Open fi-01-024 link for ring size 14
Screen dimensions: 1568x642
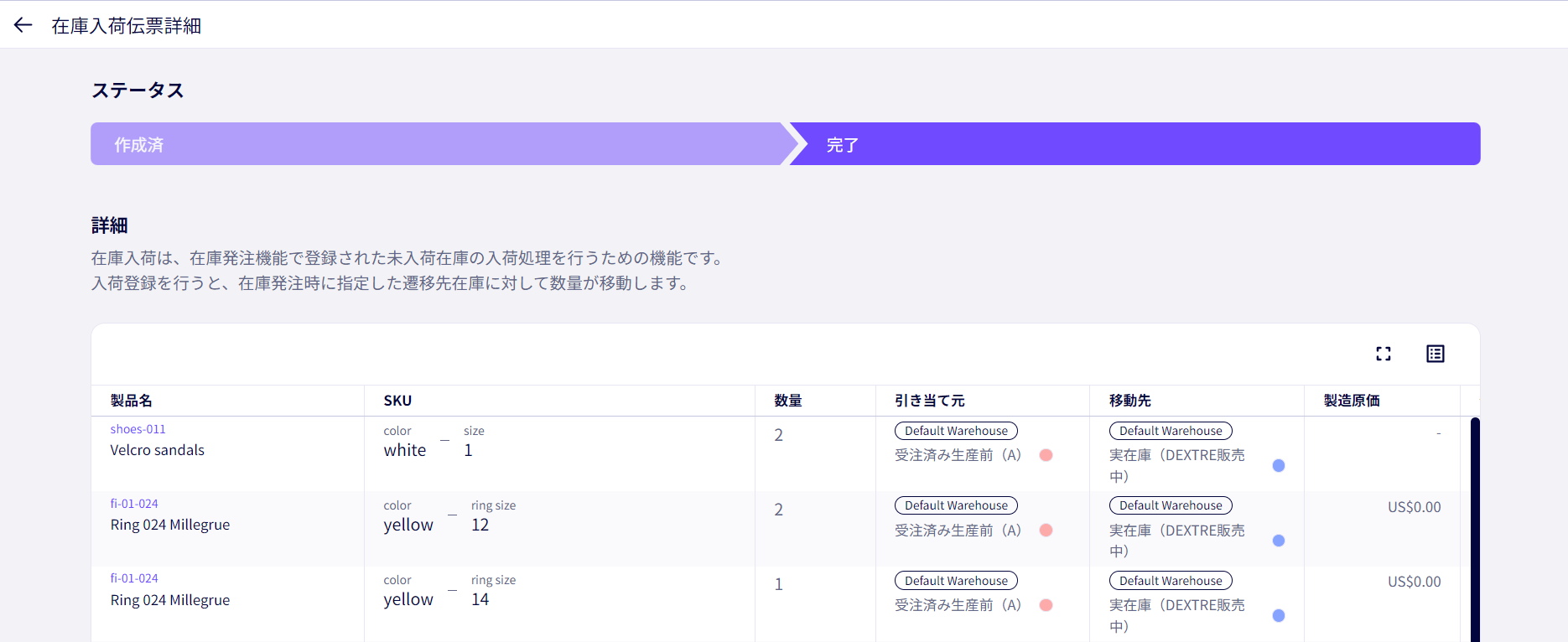coord(134,578)
